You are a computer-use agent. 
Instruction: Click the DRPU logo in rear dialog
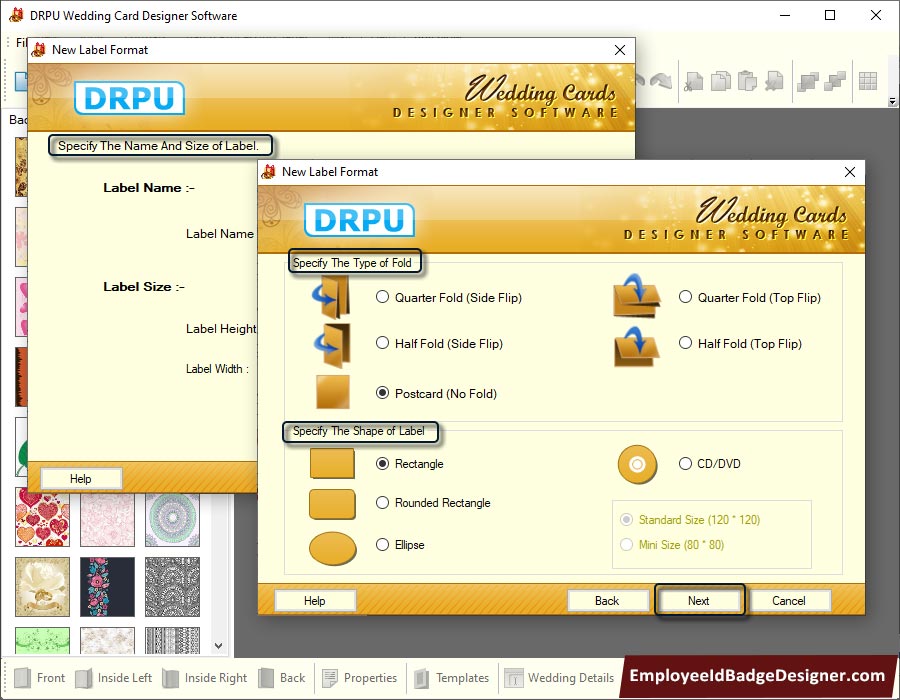click(x=129, y=98)
